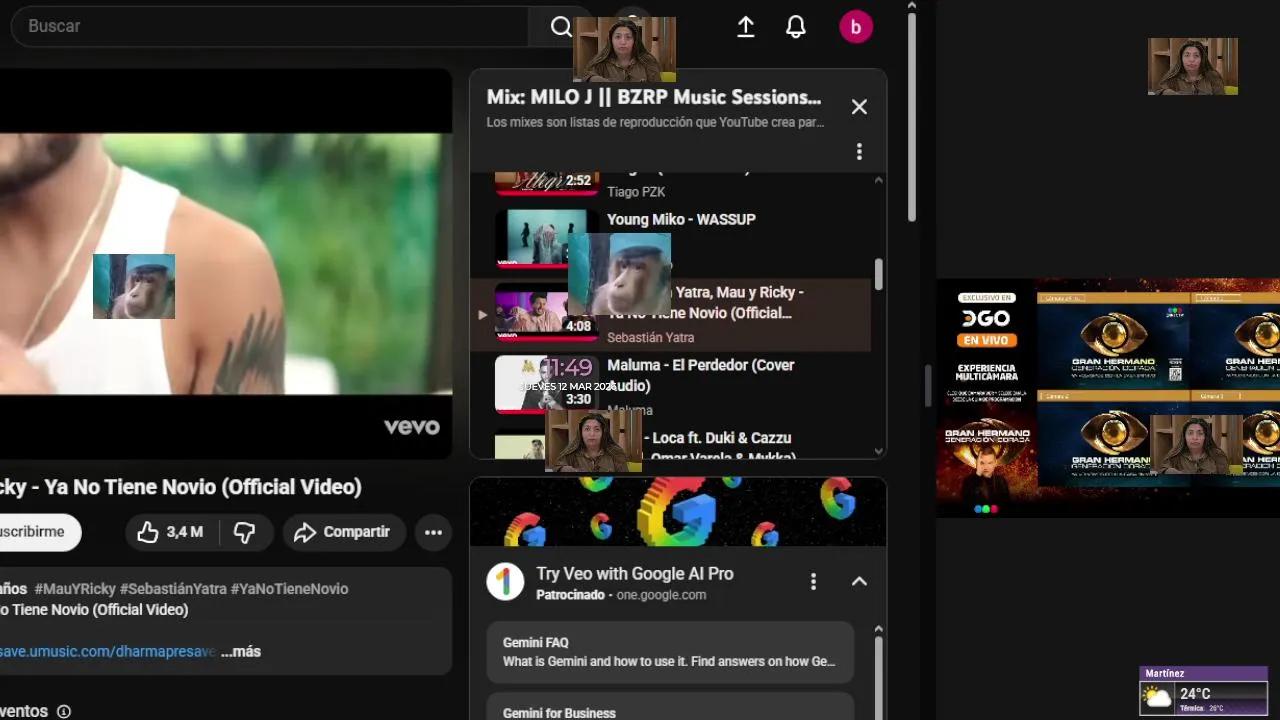Screen dimensions: 1280x720
Task: Open the Gemini FAQ link
Action: click(670, 652)
